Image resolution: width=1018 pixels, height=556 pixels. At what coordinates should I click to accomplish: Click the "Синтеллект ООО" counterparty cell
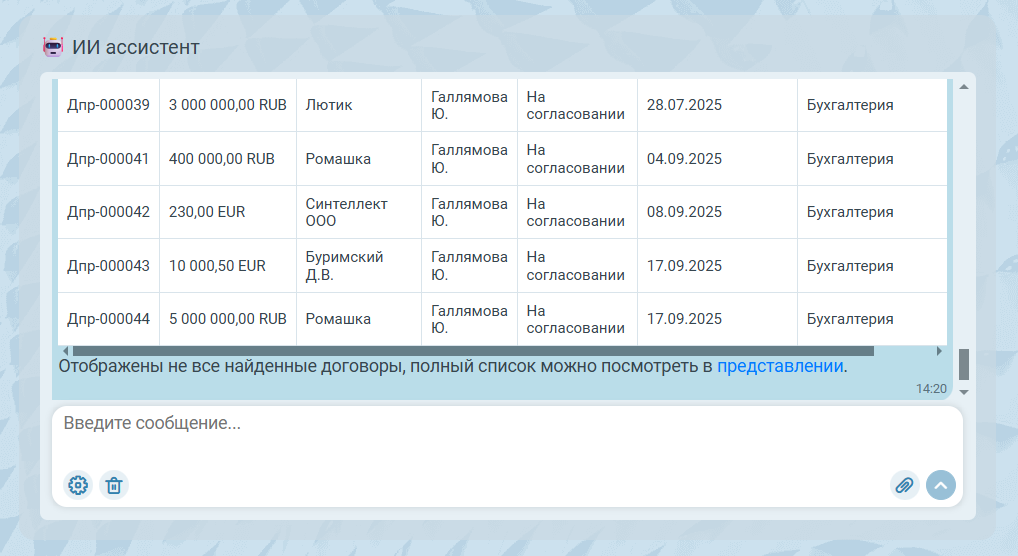coord(346,212)
